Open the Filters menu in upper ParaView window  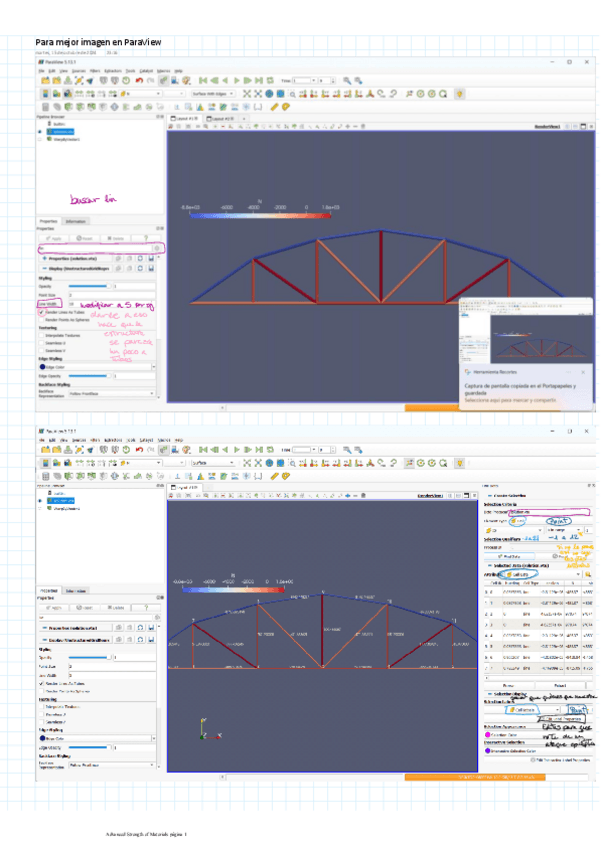tap(93, 71)
